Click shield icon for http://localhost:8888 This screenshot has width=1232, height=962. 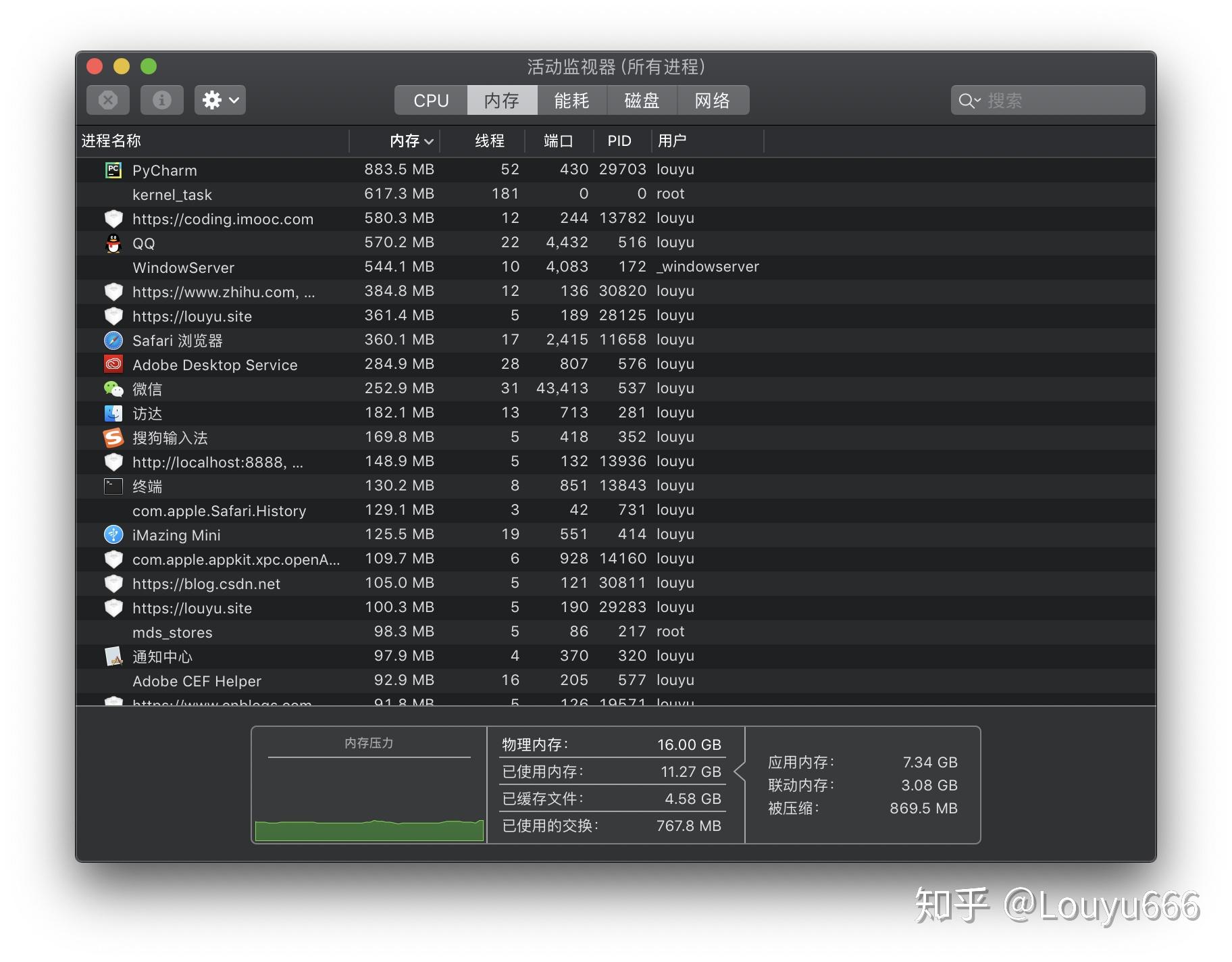tap(113, 462)
